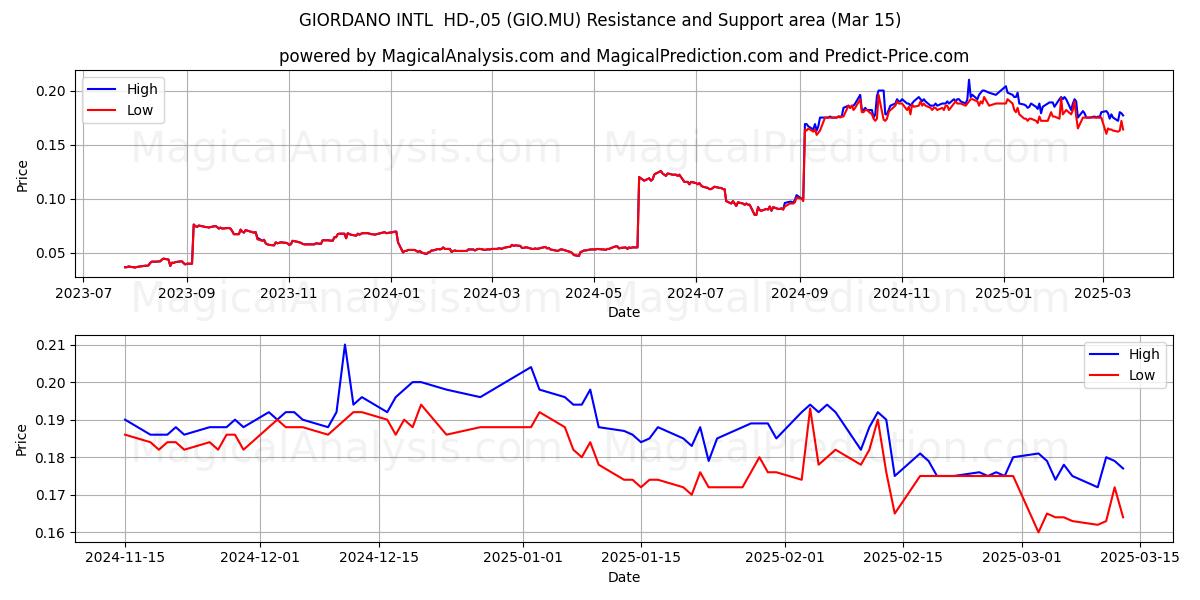Click the 0.17 price tick on lower chart
1200x600 pixels.
click(x=53, y=495)
